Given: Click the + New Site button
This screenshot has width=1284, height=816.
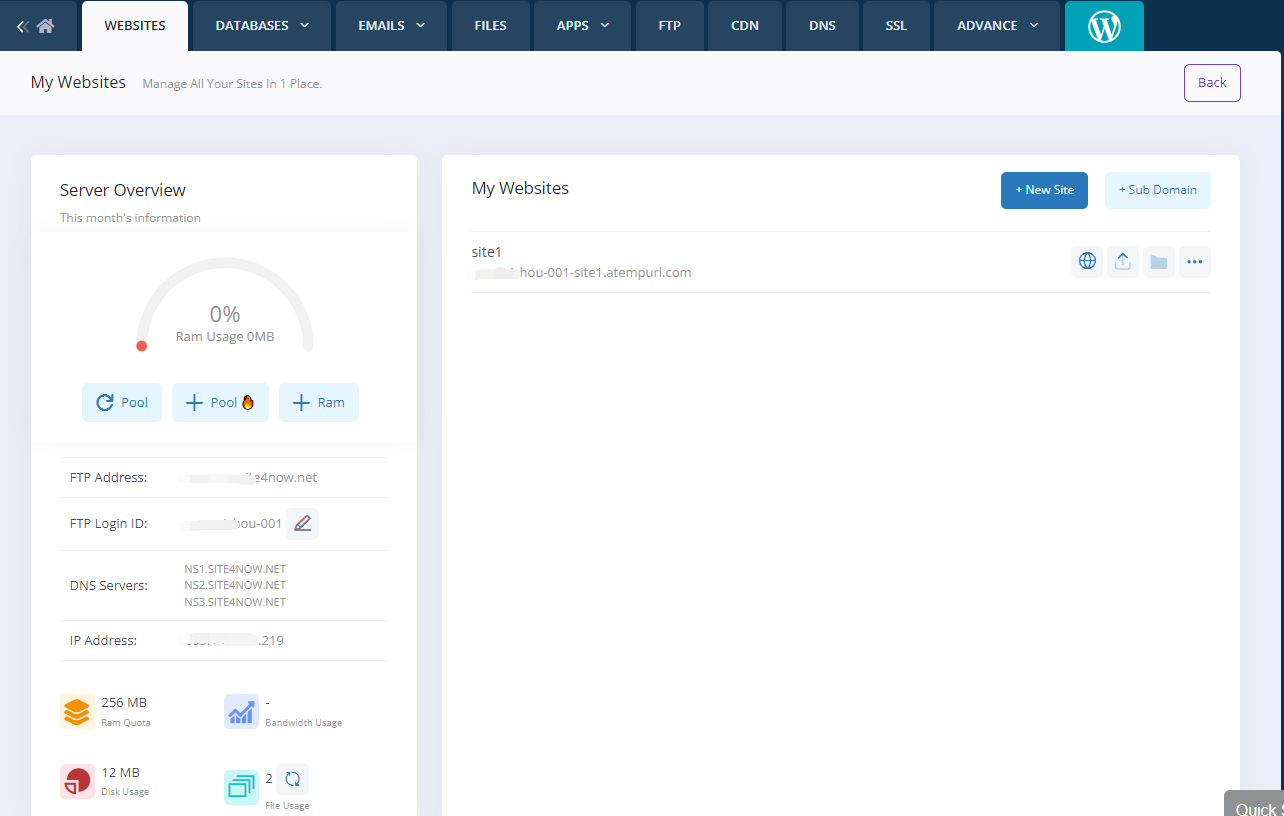Looking at the screenshot, I should (1044, 190).
